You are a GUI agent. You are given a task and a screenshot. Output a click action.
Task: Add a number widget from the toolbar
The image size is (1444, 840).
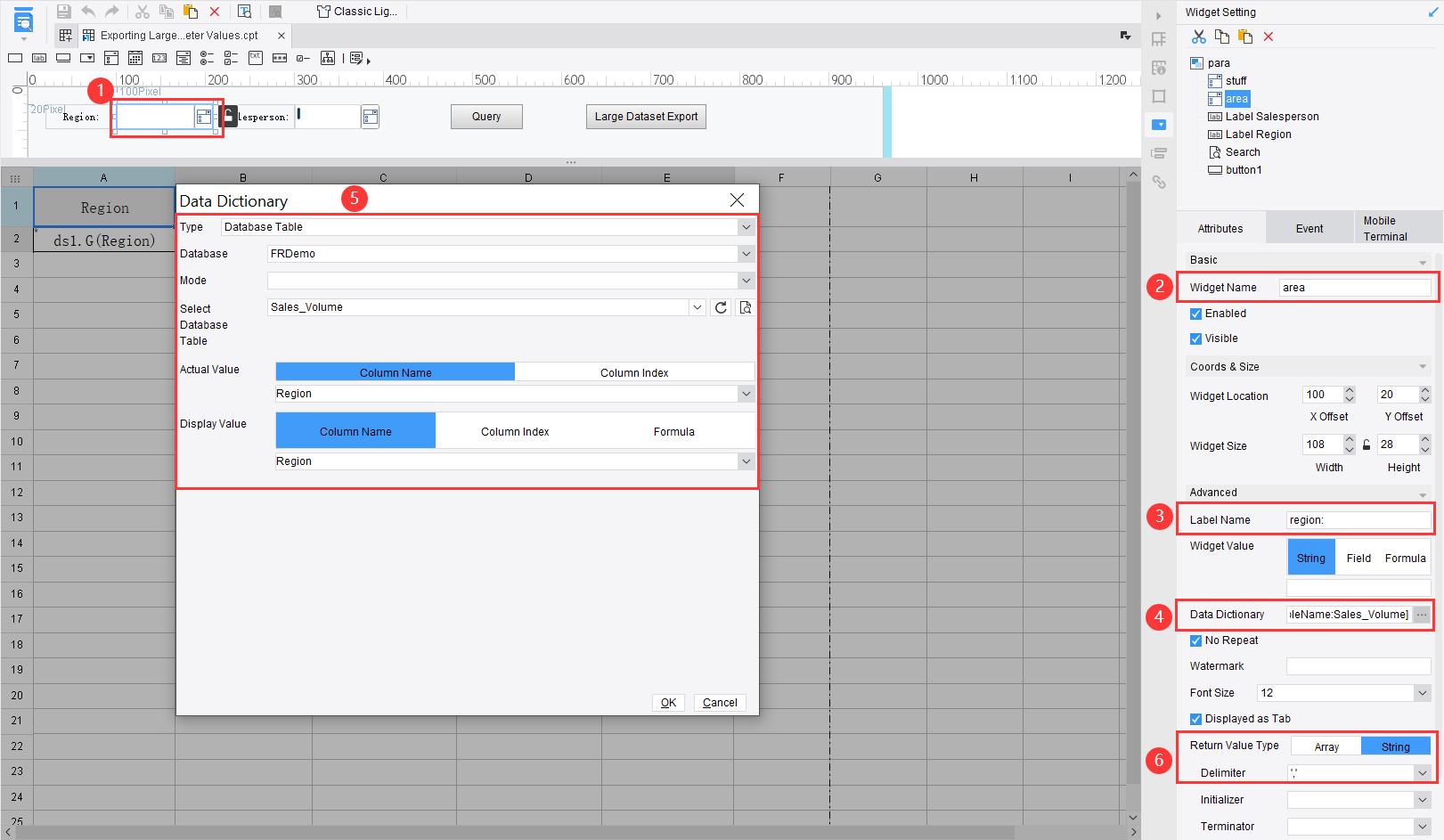pos(159,58)
